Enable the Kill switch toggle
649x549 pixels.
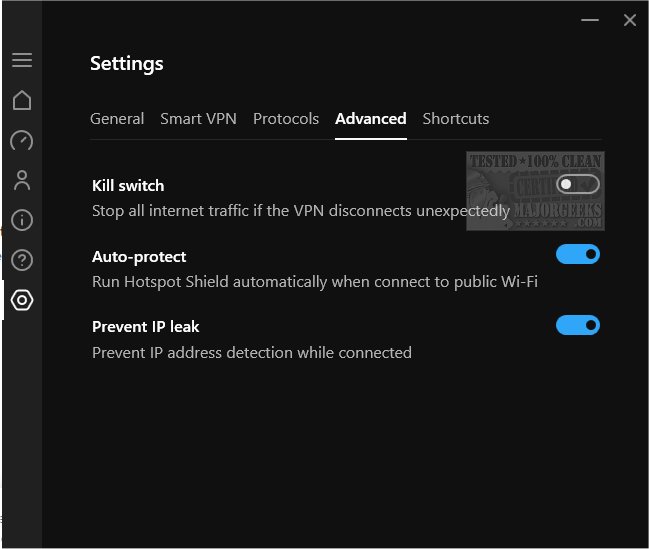click(578, 184)
